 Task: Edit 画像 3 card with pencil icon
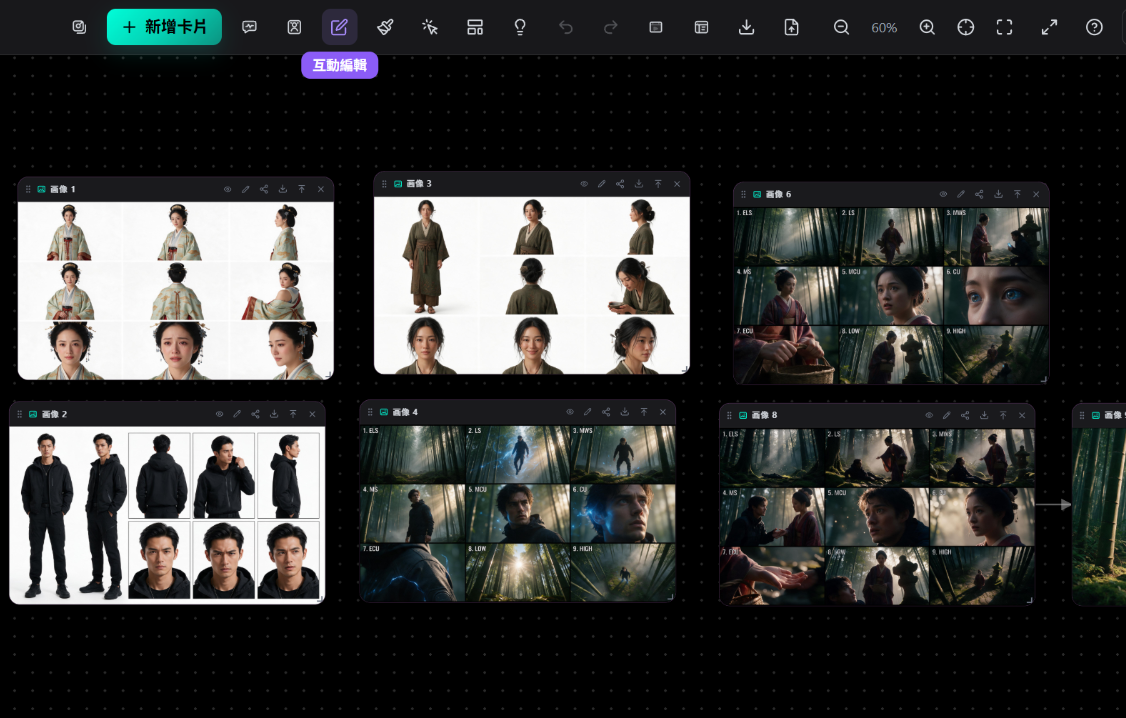point(602,184)
